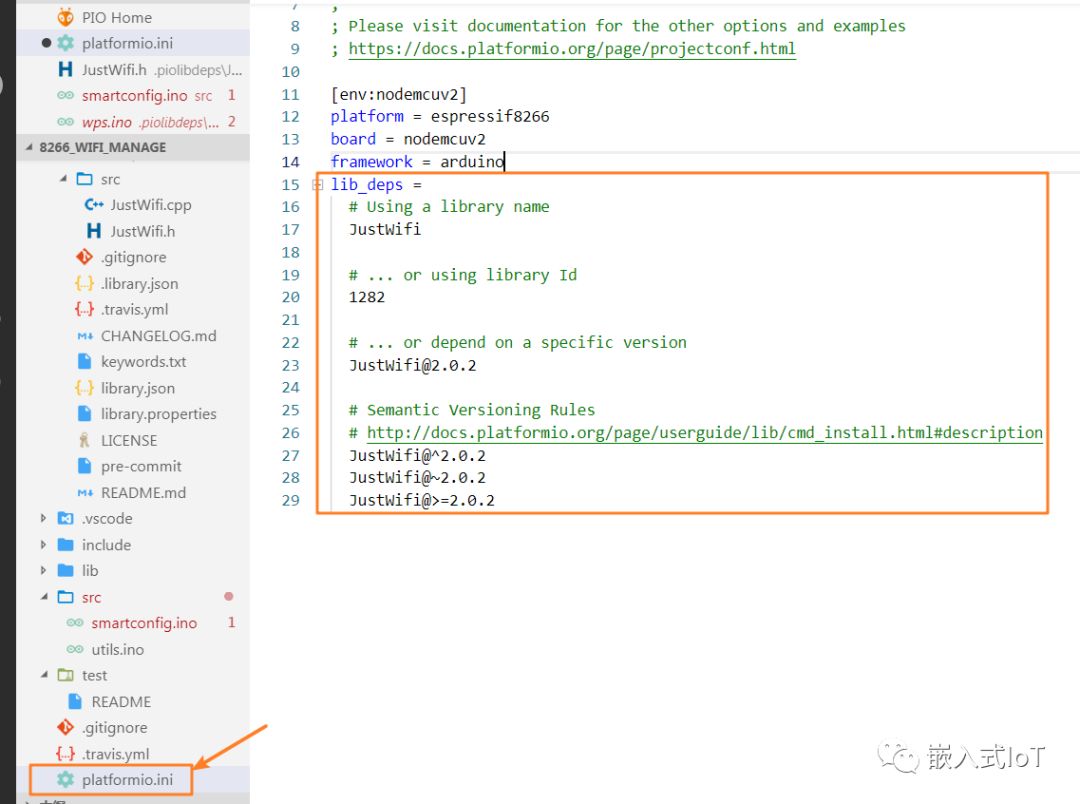Click the Arduino icon beside utils.ino

click(75, 649)
